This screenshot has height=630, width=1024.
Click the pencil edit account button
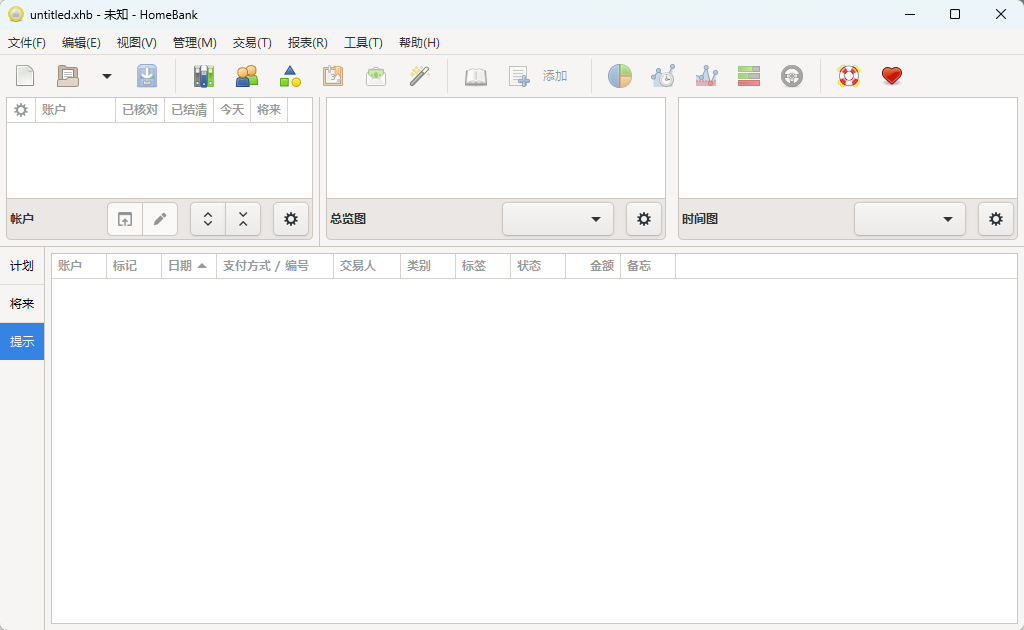pos(160,219)
